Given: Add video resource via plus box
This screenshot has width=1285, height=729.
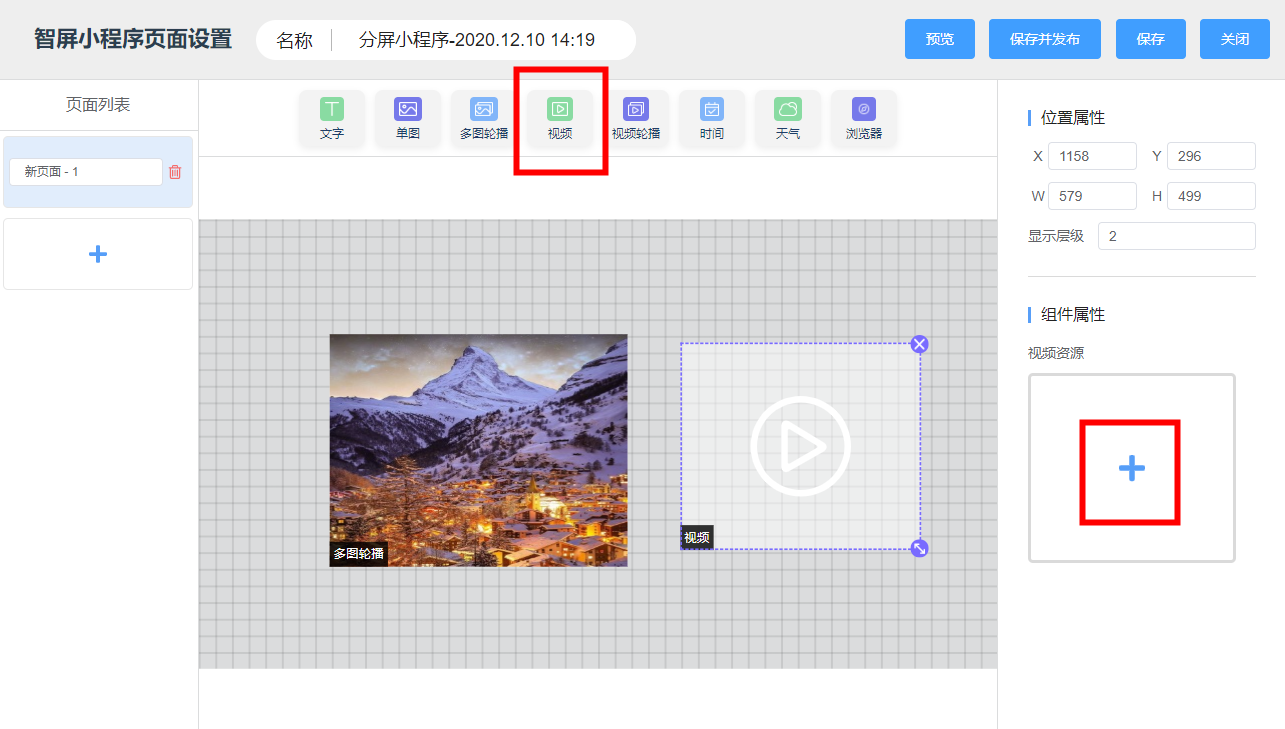Looking at the screenshot, I should [x=1132, y=468].
